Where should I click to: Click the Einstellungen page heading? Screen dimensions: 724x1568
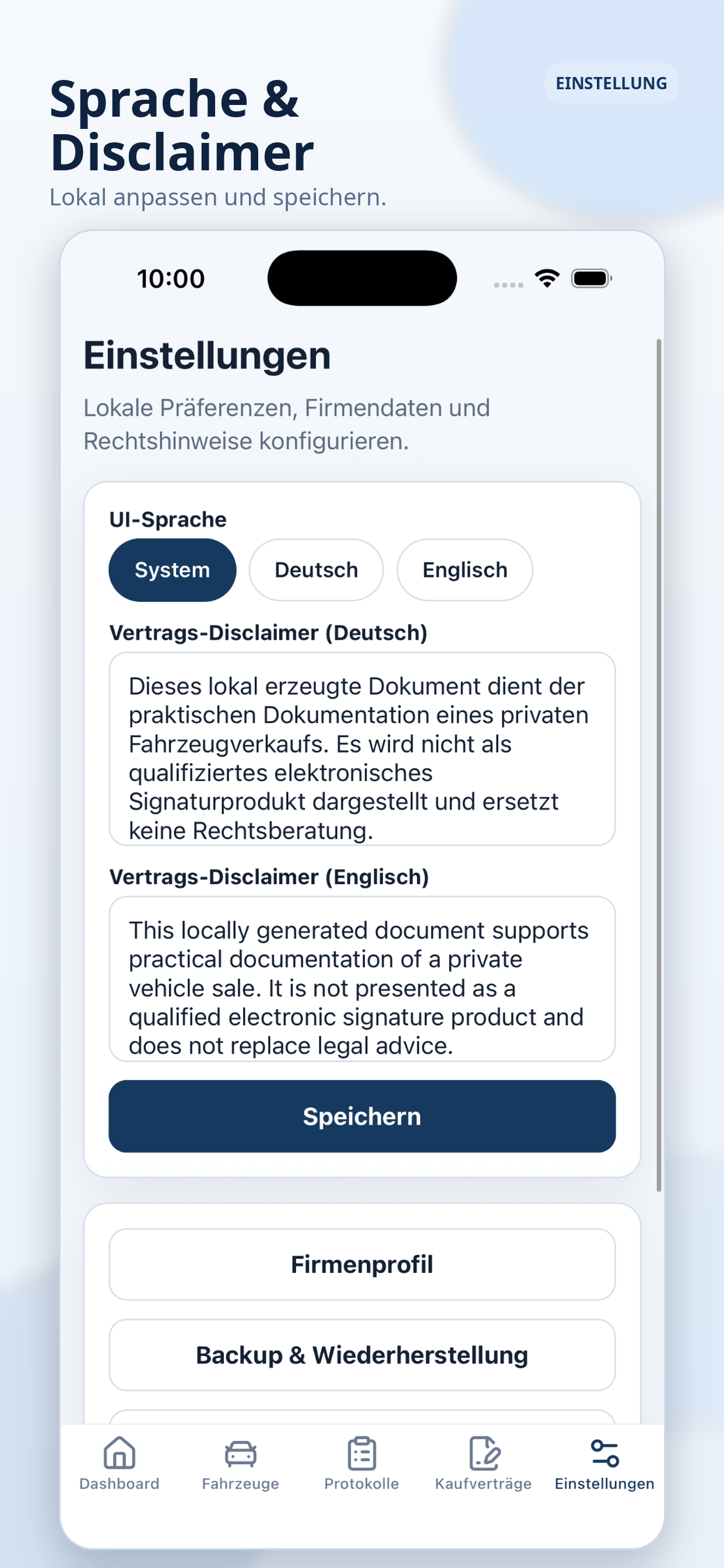(207, 355)
